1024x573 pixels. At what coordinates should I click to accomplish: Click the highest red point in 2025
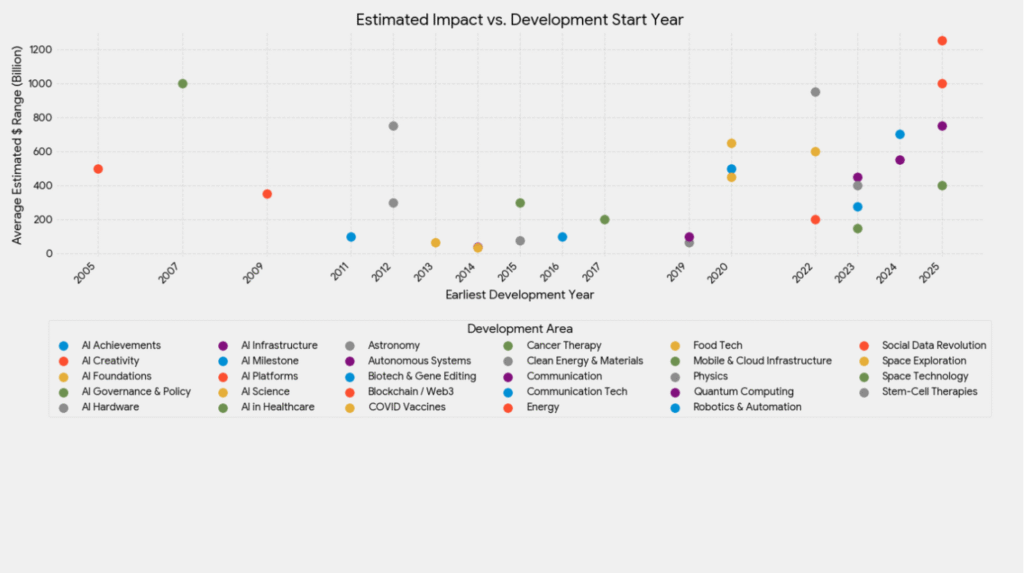(942, 41)
